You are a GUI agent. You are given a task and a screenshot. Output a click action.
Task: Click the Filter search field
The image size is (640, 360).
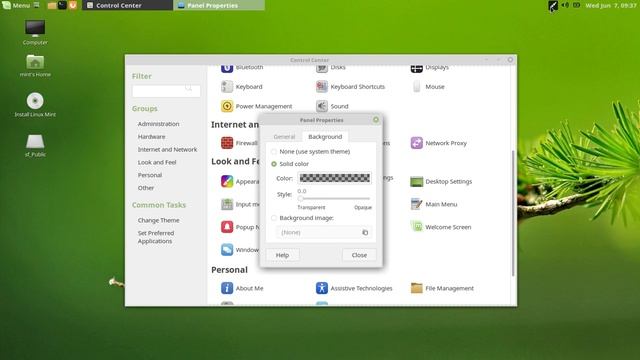click(x=166, y=91)
